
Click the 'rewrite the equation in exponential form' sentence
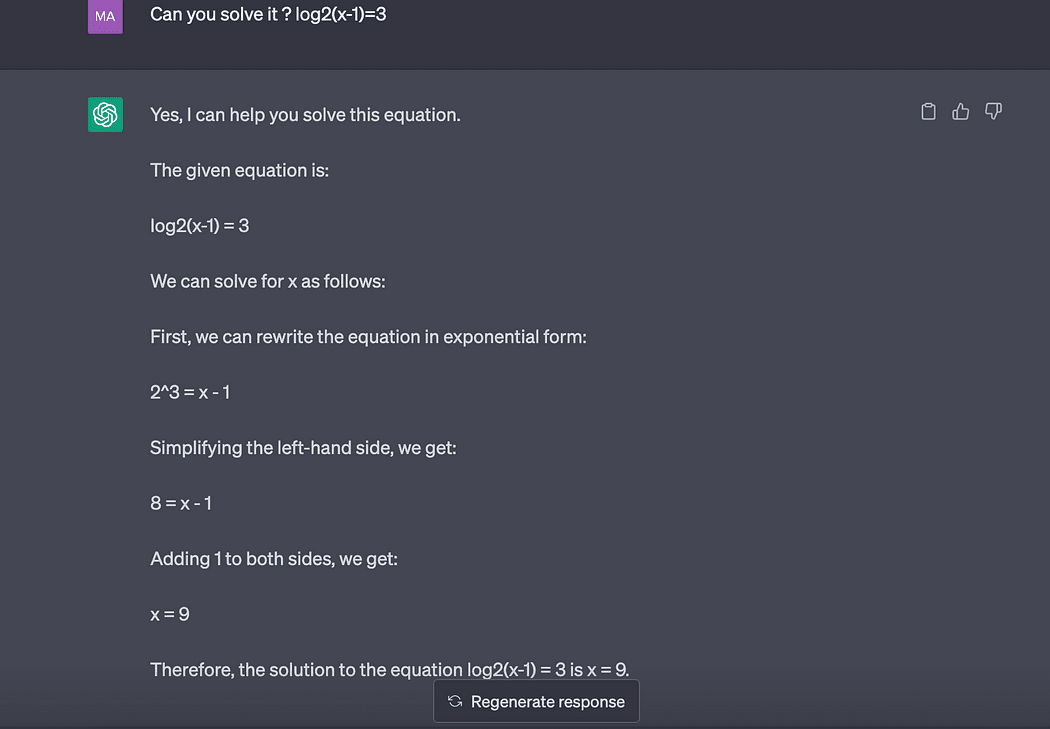pyautogui.click(x=368, y=337)
